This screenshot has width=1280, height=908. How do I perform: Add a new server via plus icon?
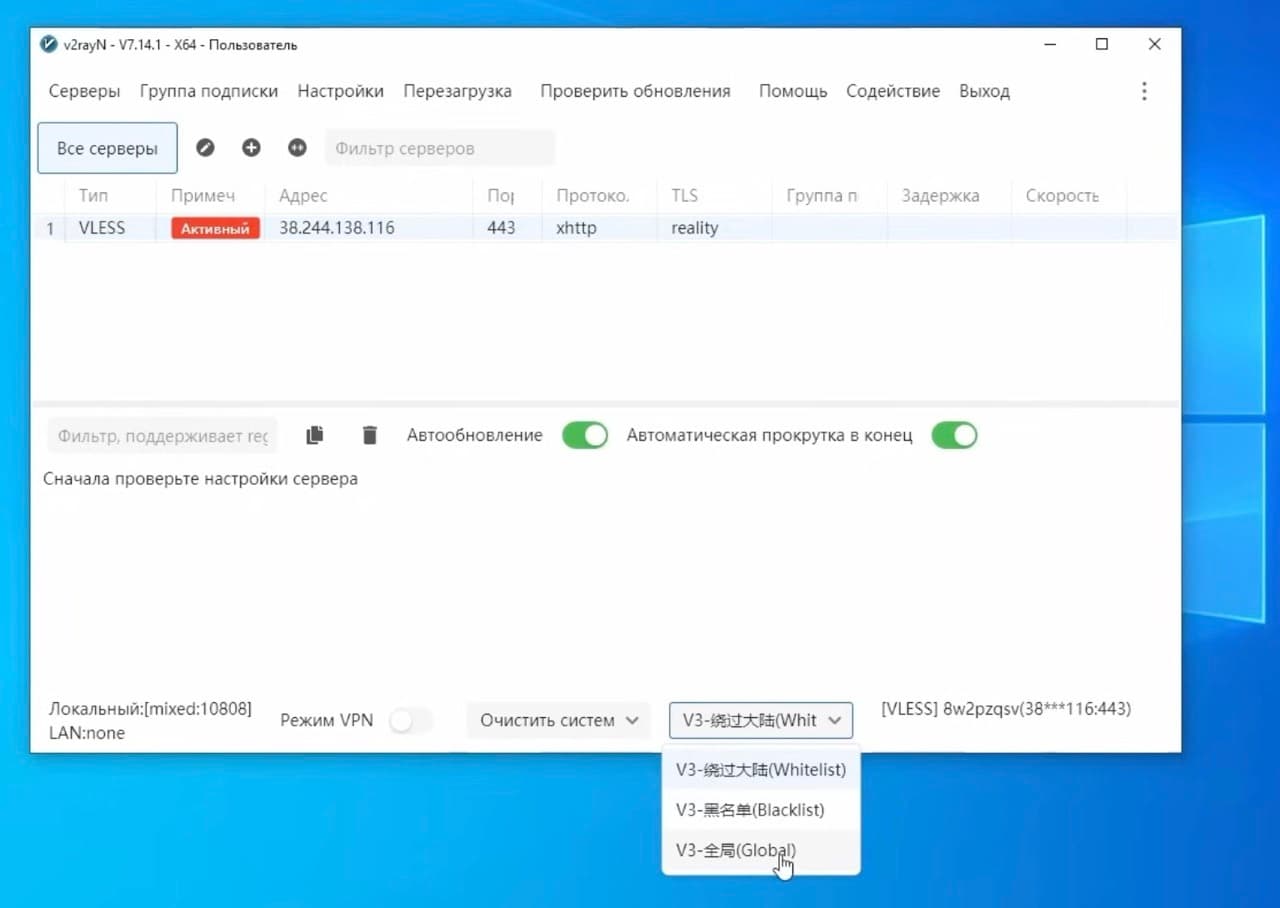[251, 147]
